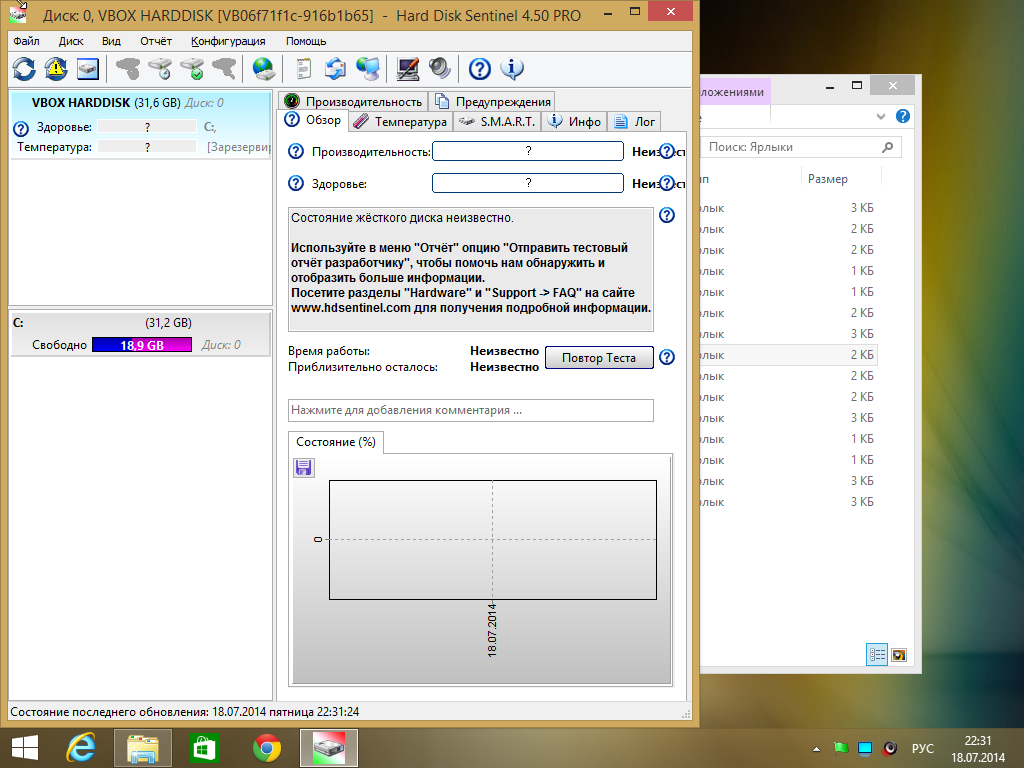Click the free space bar for C:

click(x=142, y=345)
